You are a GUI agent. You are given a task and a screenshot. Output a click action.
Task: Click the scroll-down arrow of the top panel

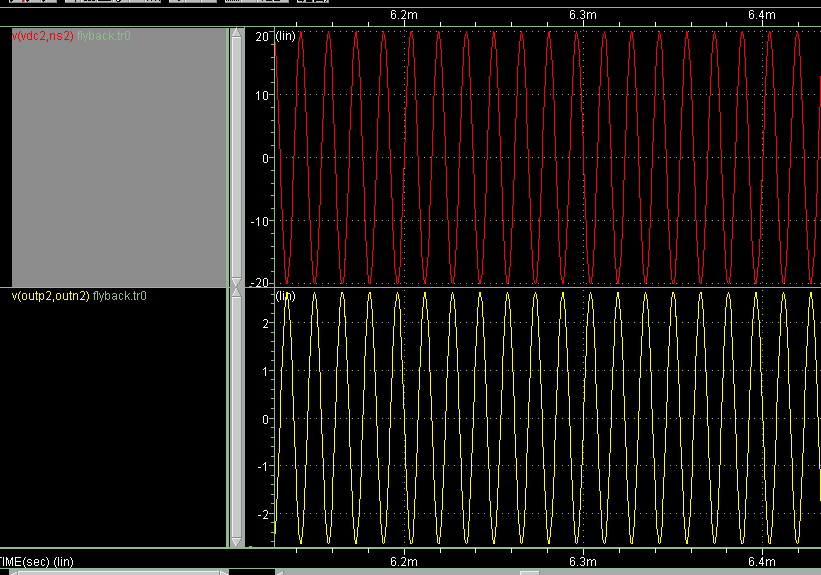(236, 281)
